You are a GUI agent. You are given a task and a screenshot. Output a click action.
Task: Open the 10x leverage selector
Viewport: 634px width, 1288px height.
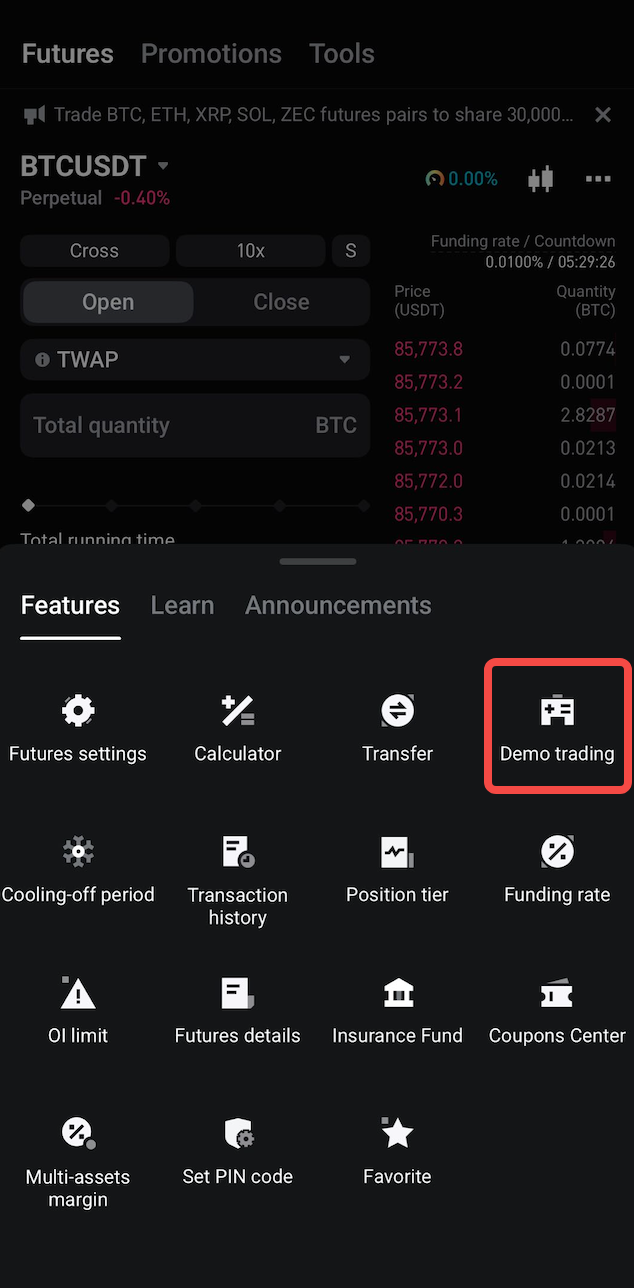coord(250,251)
